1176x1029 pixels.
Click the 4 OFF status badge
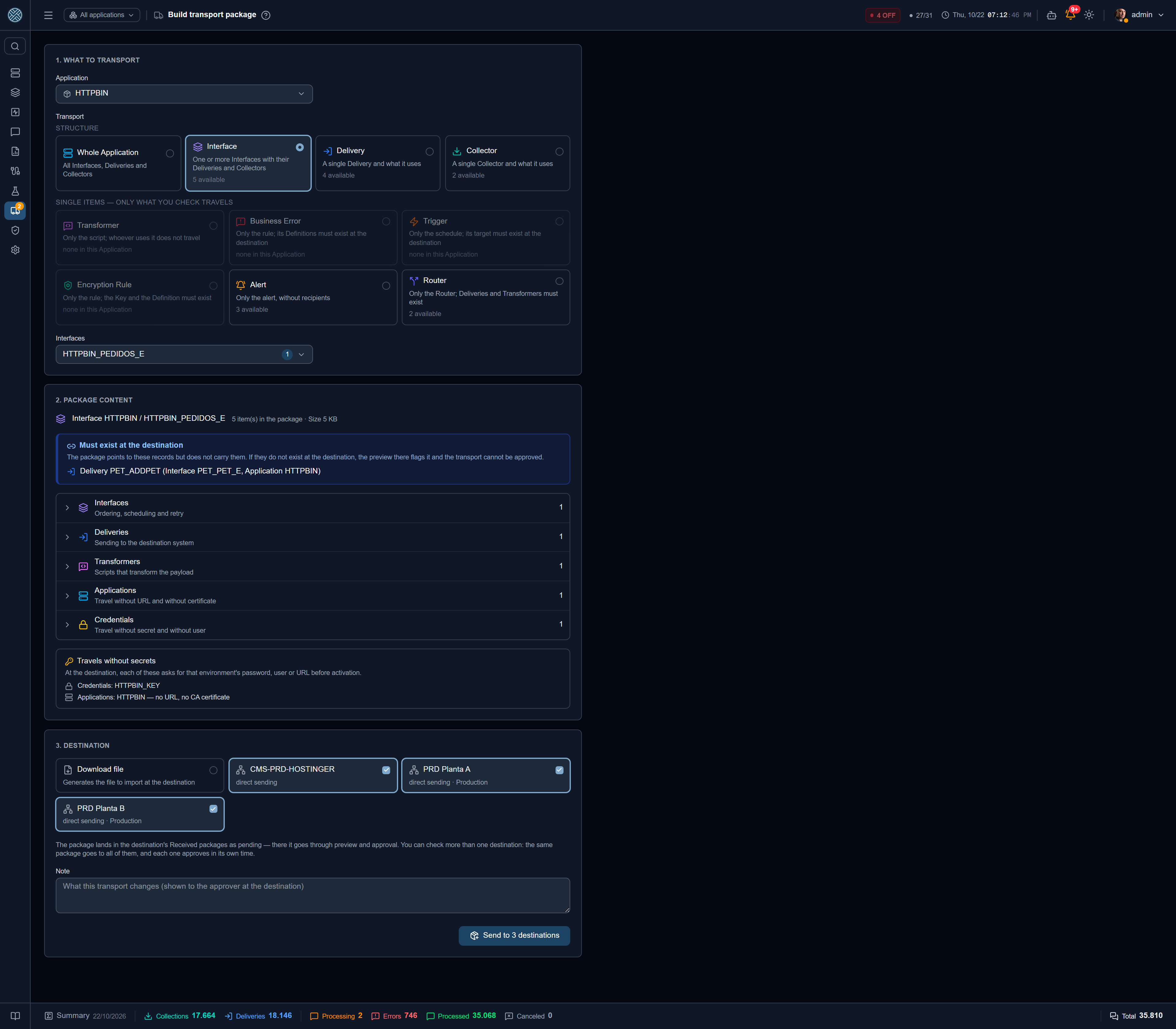pyautogui.click(x=883, y=15)
